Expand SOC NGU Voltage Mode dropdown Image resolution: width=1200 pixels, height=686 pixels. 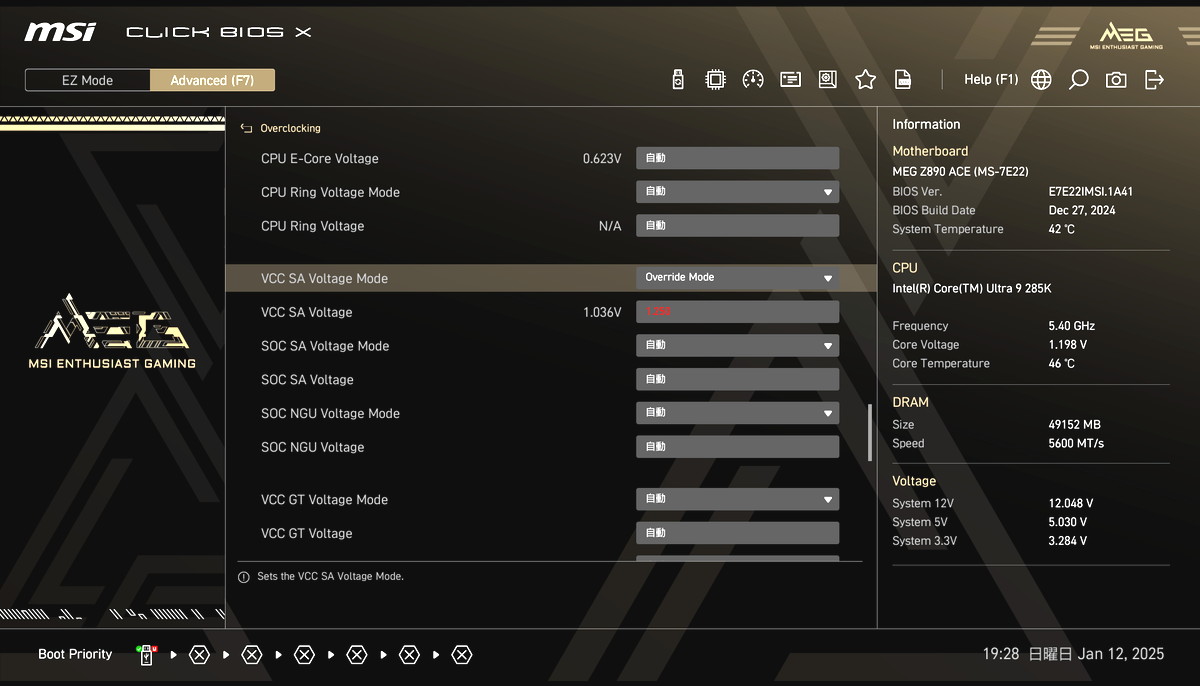coord(738,413)
